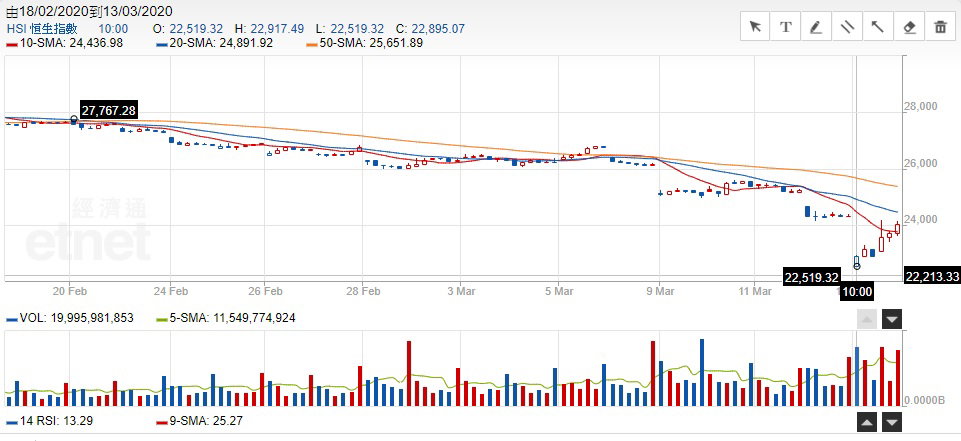961x441 pixels.
Task: Click the dark down arrow beside VOL panel
Action: [892, 319]
